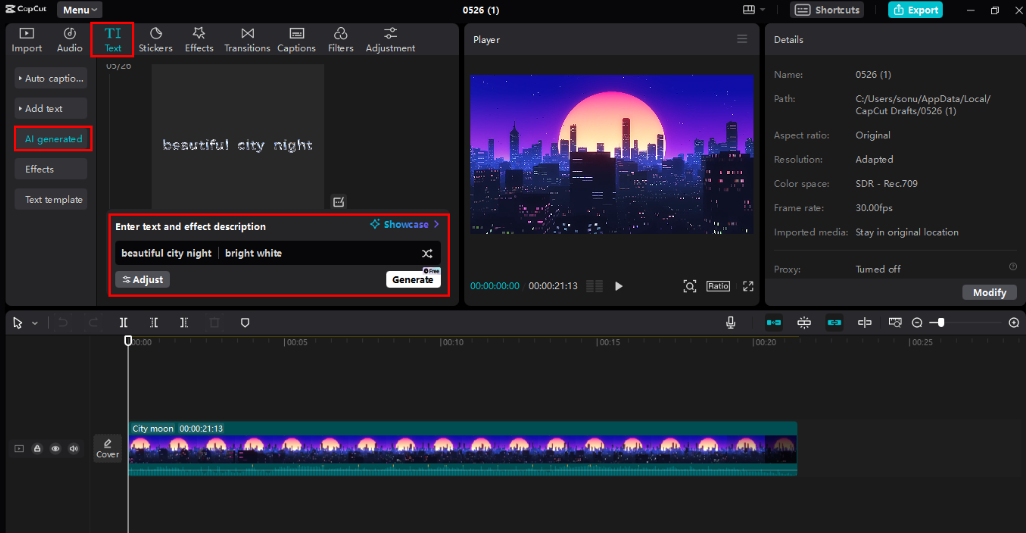This screenshot has height=533, width=1026.
Task: Click the player zoom focus icon
Action: point(690,286)
